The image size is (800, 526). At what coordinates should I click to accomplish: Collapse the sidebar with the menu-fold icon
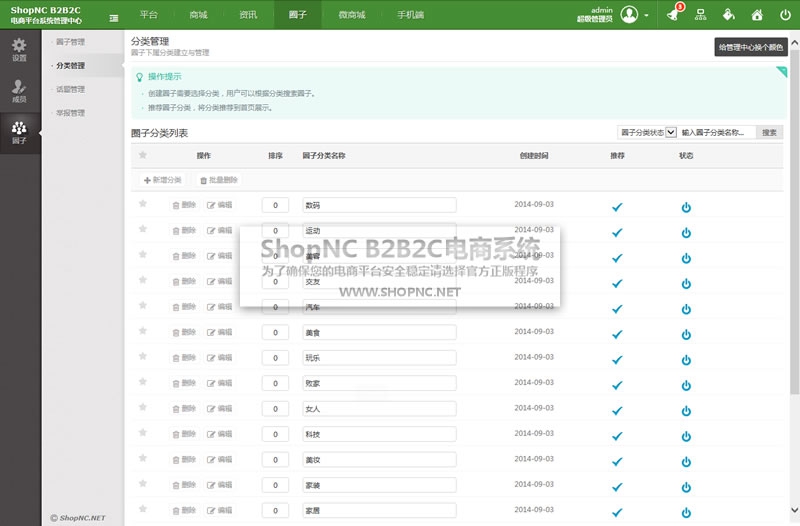click(x=114, y=18)
